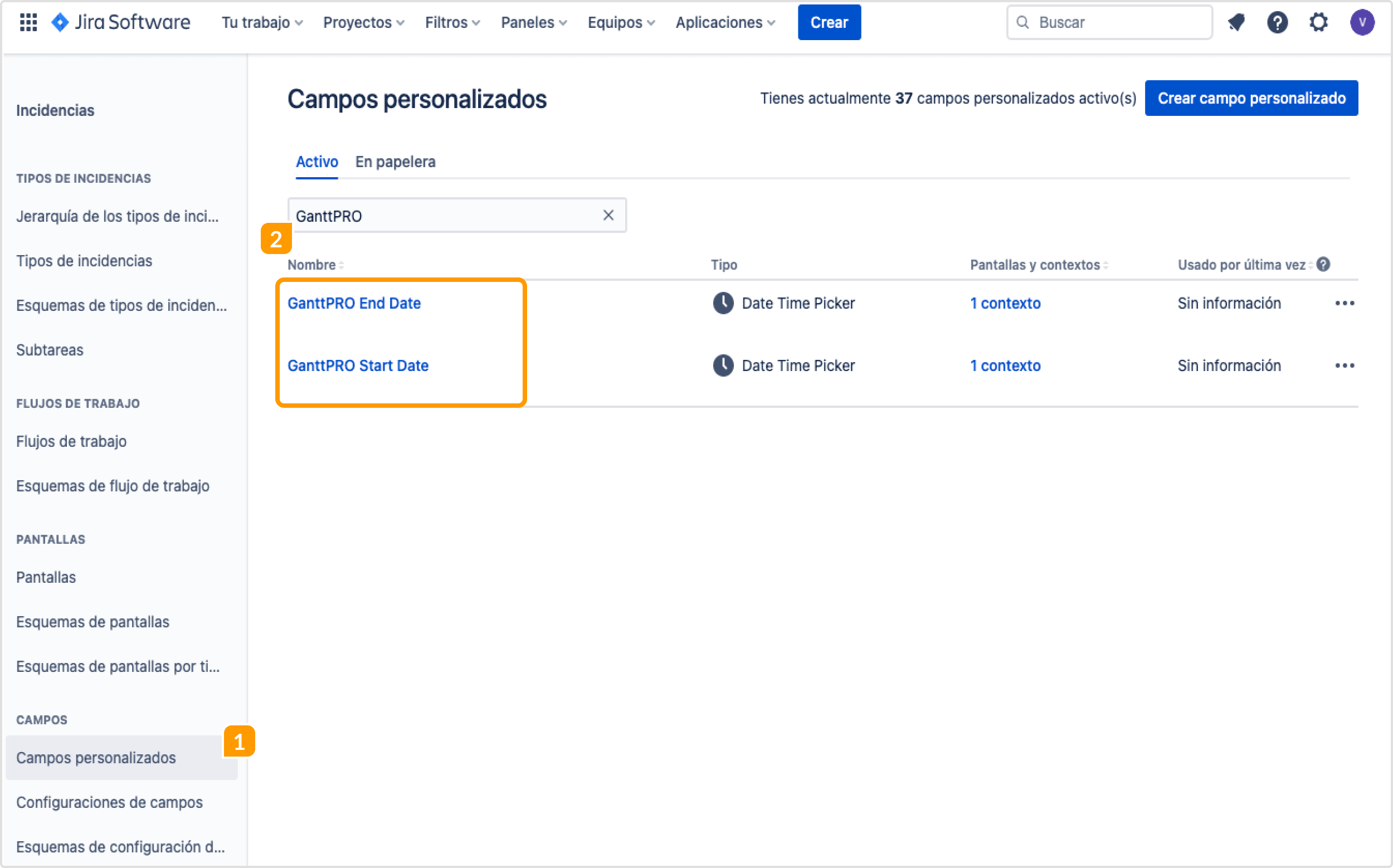Screen dimensions: 1393x868
Task: Open Esquemas de tipos de incidencias
Action: tap(121, 305)
